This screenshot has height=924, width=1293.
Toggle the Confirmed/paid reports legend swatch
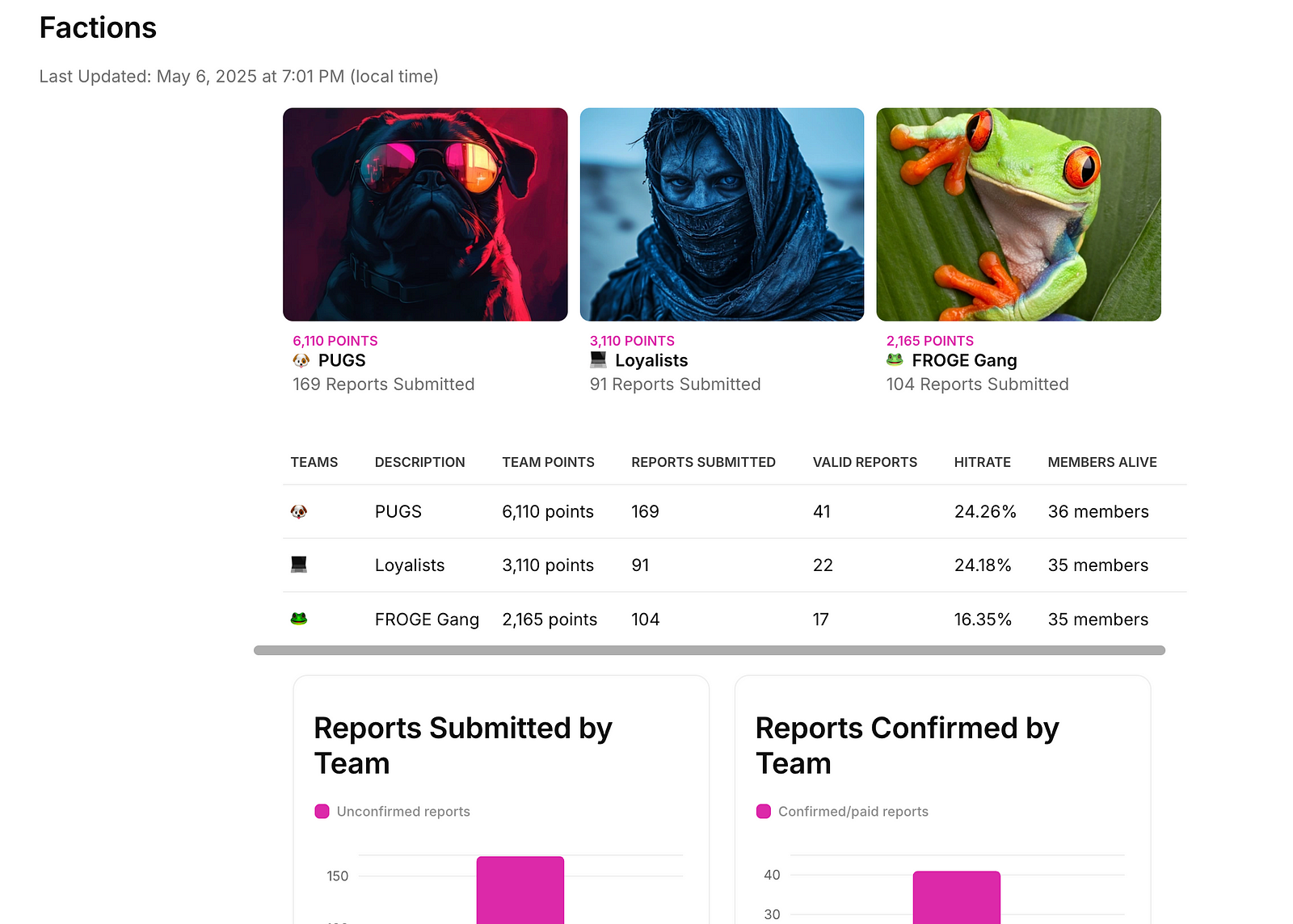pos(764,812)
